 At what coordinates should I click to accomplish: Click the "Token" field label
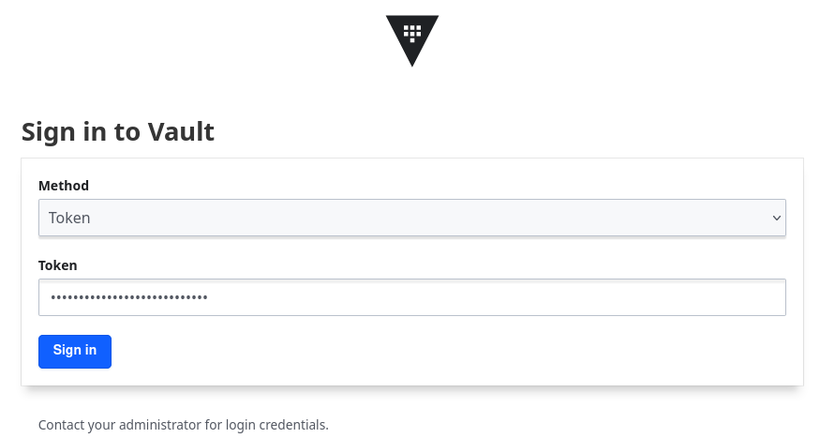(x=58, y=266)
